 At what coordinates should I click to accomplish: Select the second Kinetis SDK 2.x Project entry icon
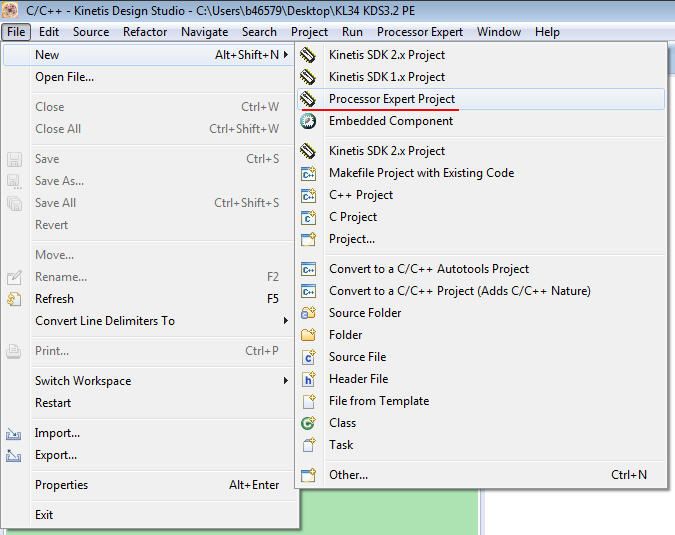coord(308,151)
